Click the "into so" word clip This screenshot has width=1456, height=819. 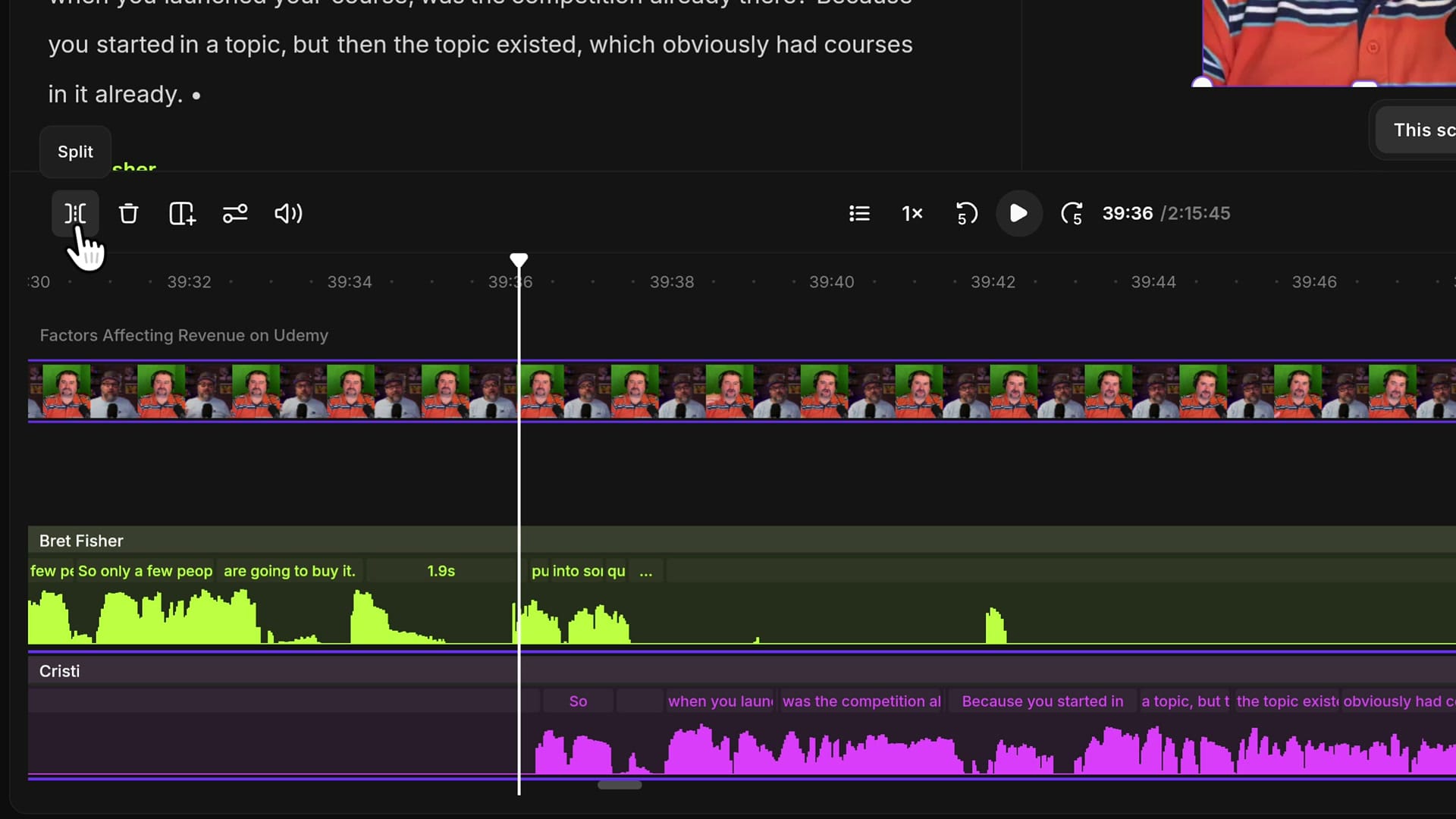click(578, 571)
